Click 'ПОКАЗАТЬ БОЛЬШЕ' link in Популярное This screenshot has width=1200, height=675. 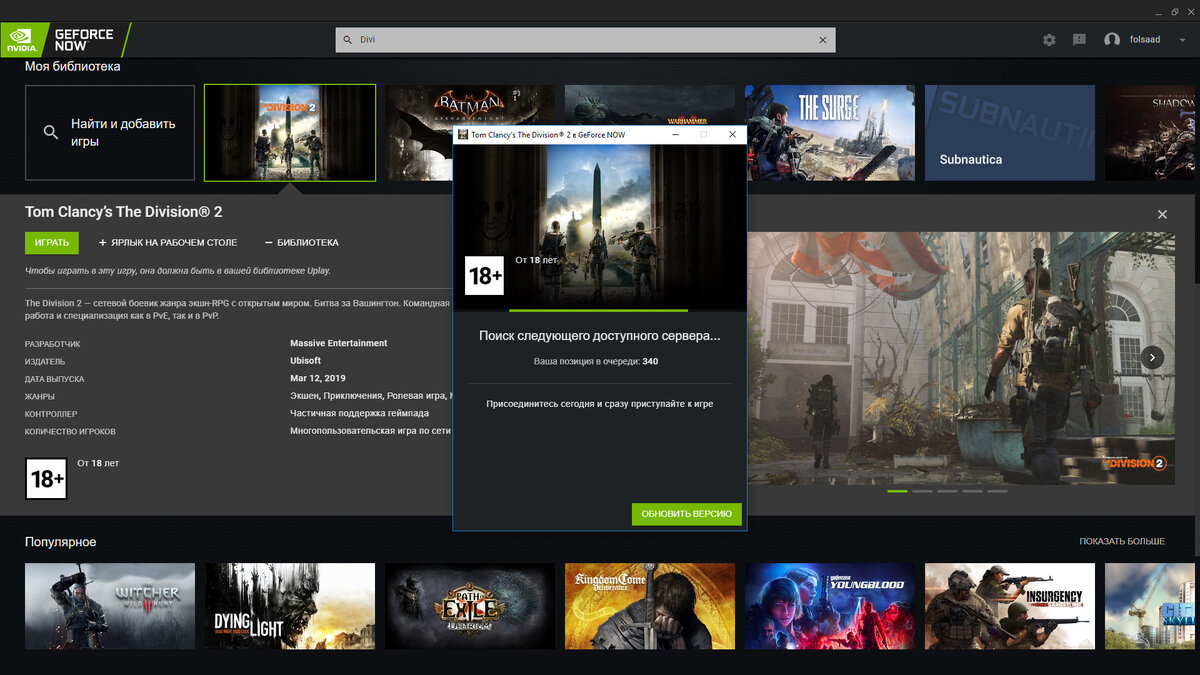(x=1122, y=541)
